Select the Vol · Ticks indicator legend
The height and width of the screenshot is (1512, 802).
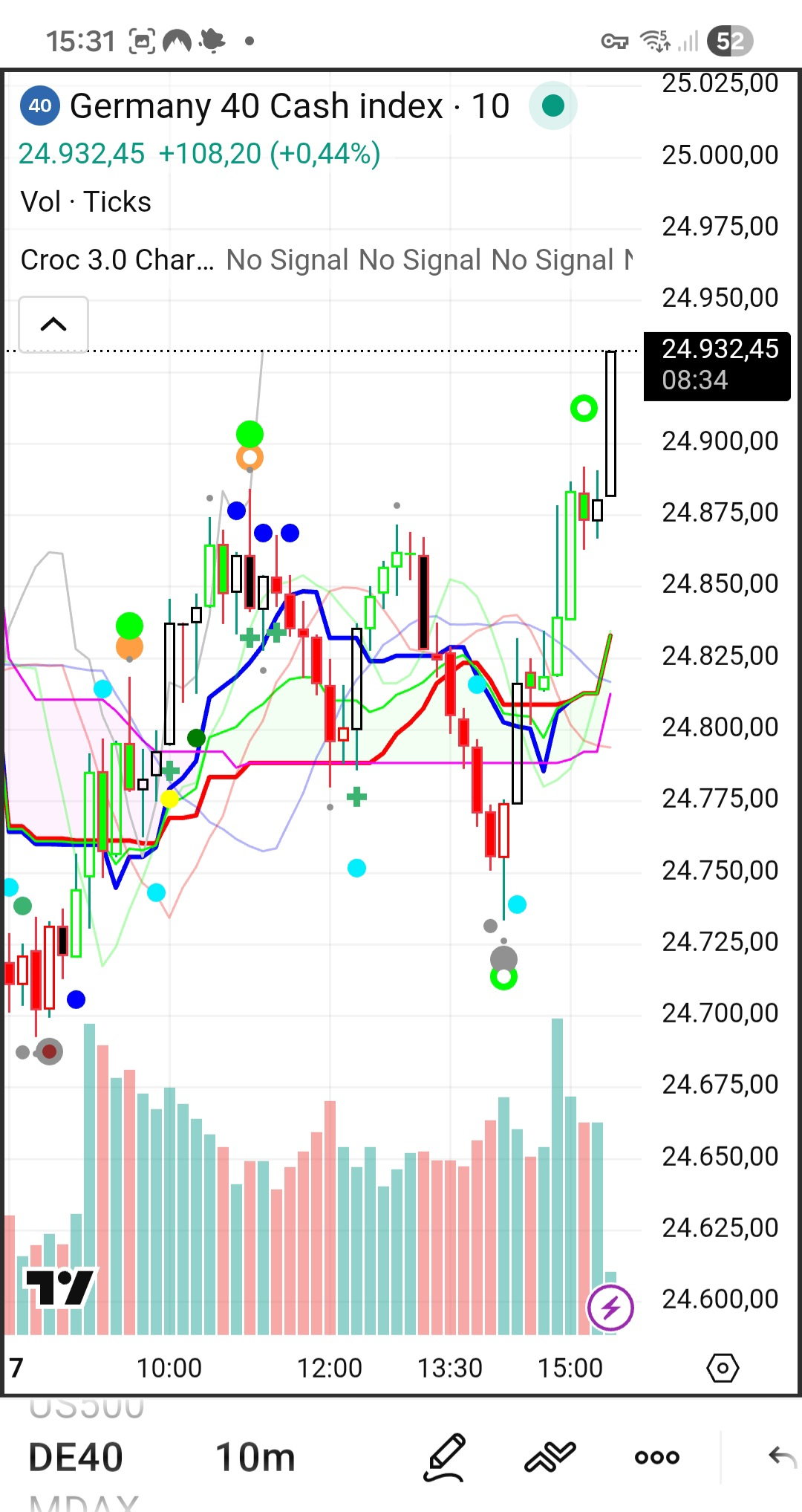tap(86, 202)
